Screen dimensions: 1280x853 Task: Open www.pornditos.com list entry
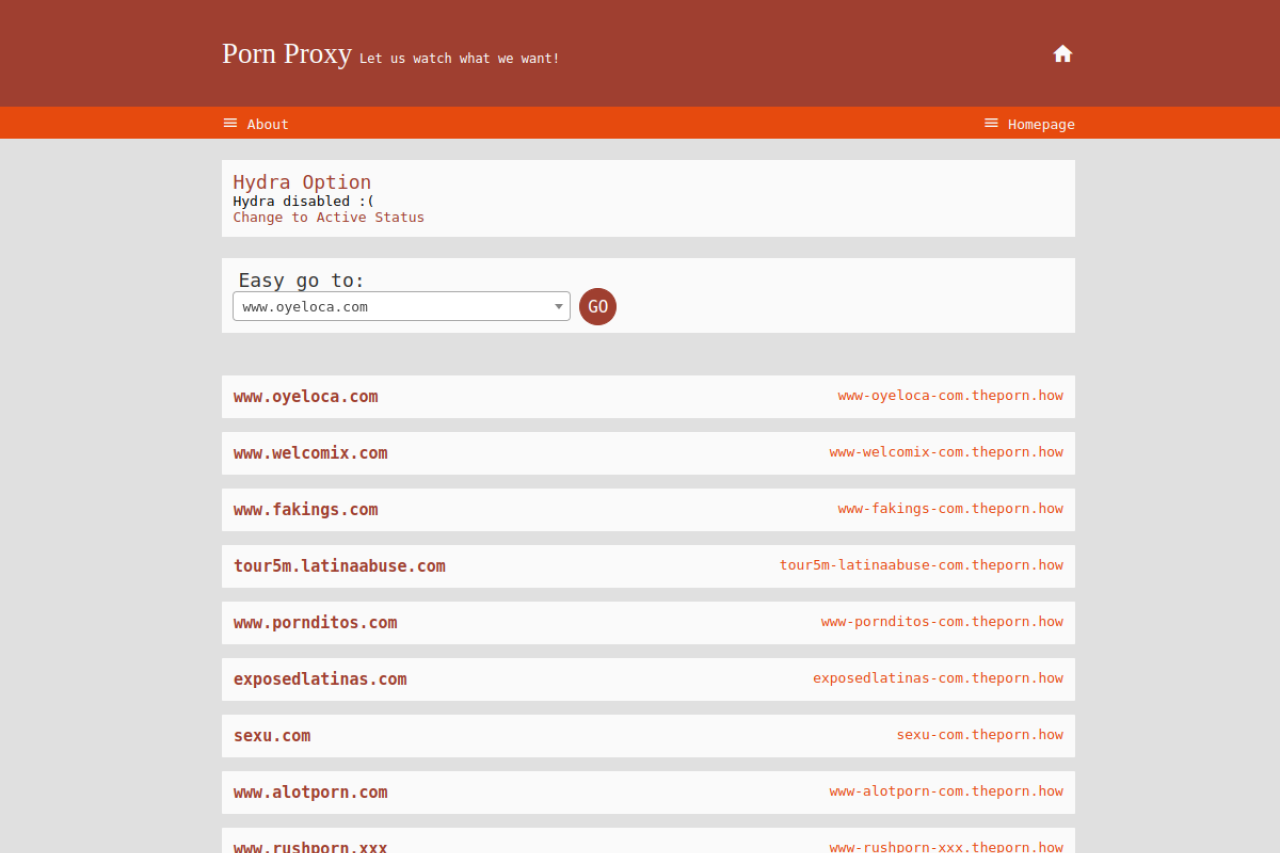coord(315,622)
